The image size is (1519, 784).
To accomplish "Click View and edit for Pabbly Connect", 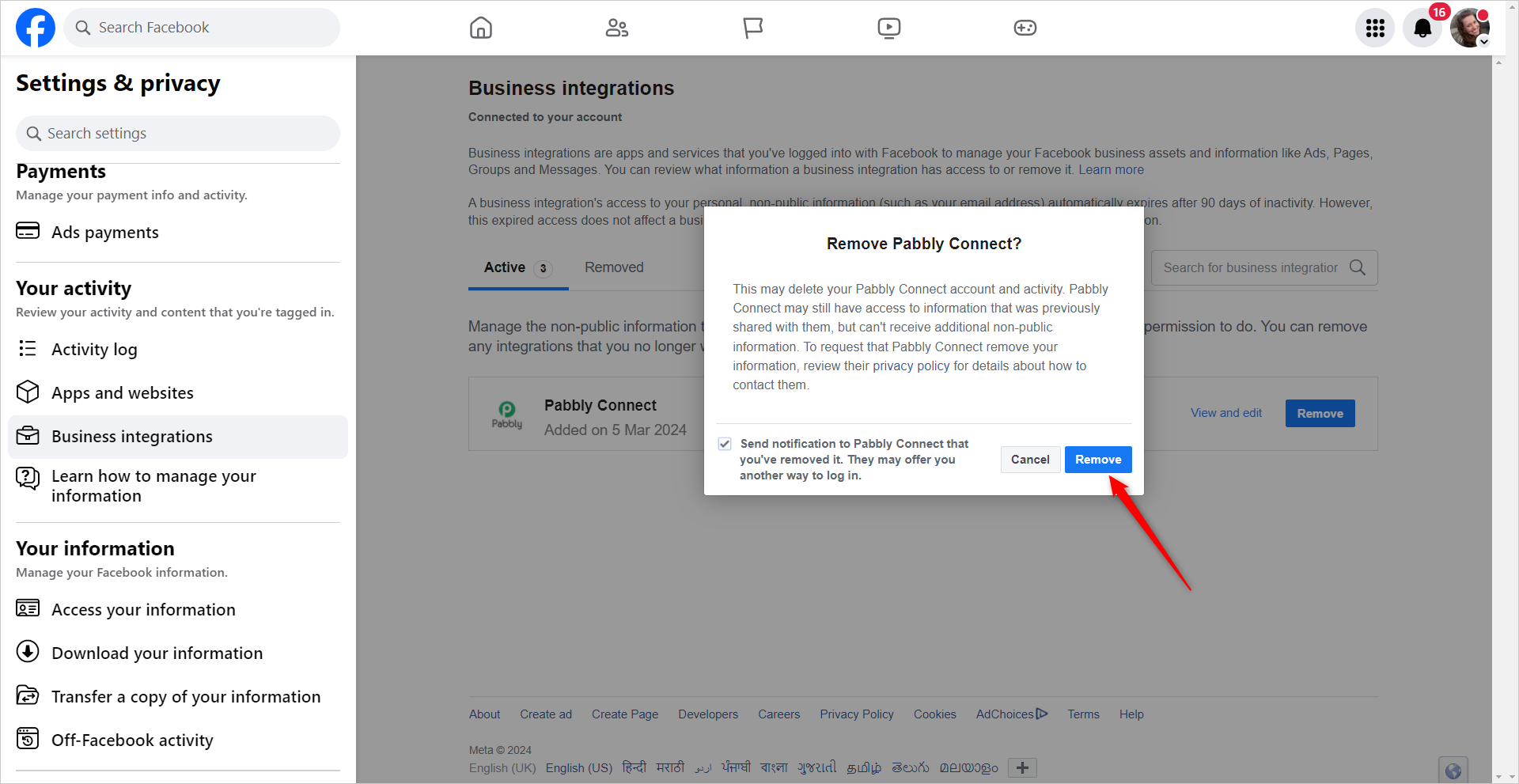I will pyautogui.click(x=1226, y=413).
